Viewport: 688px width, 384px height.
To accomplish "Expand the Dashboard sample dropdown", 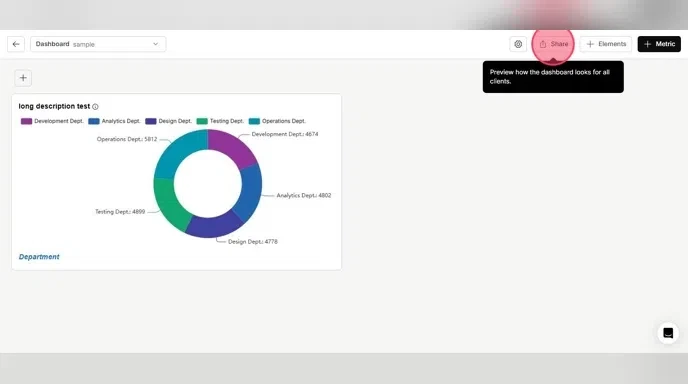I will pyautogui.click(x=98, y=44).
